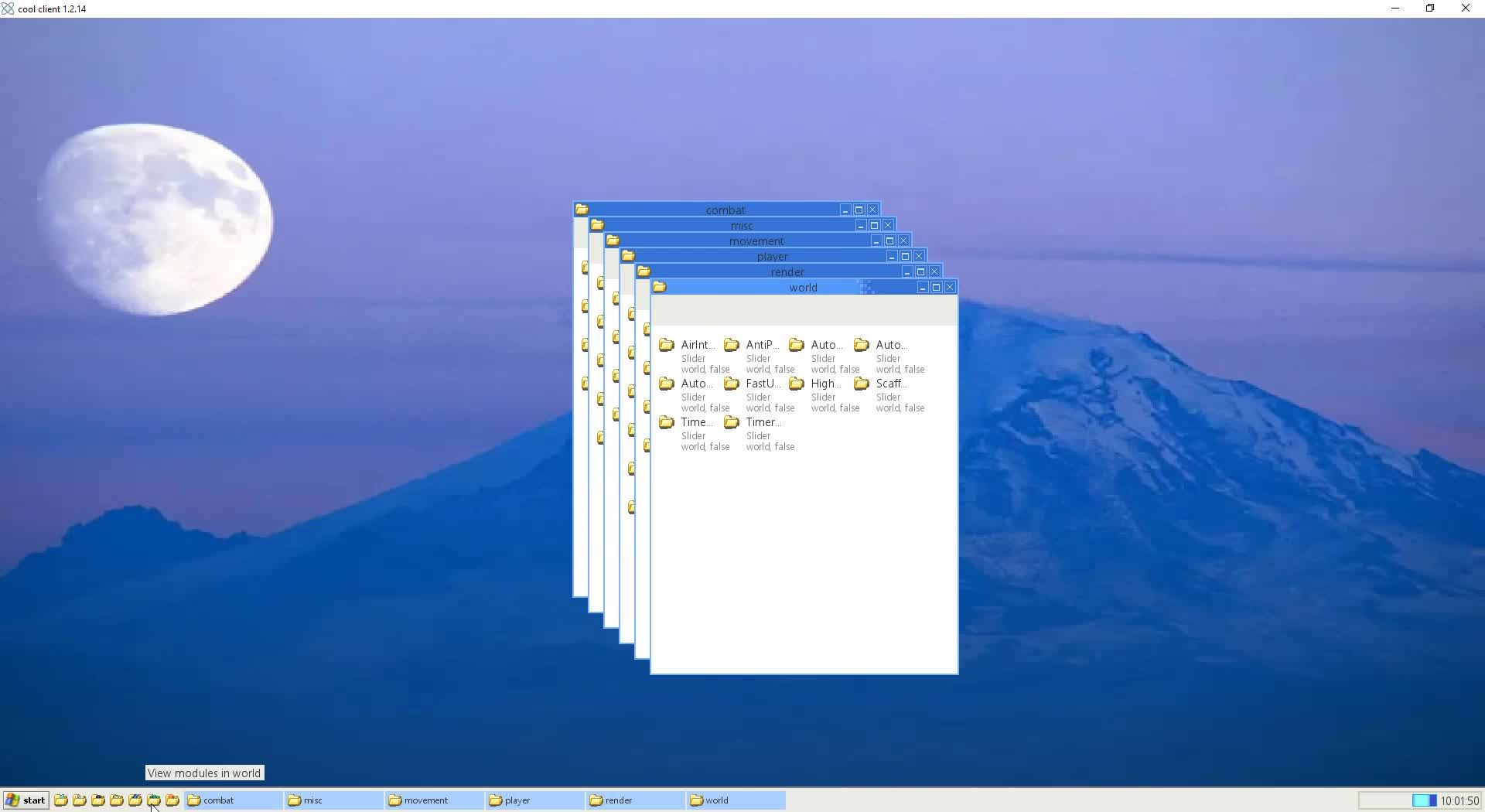Screen dimensions: 1485x812
Task: Close the cool client 1.2.14 application
Action: (x=1466, y=9)
